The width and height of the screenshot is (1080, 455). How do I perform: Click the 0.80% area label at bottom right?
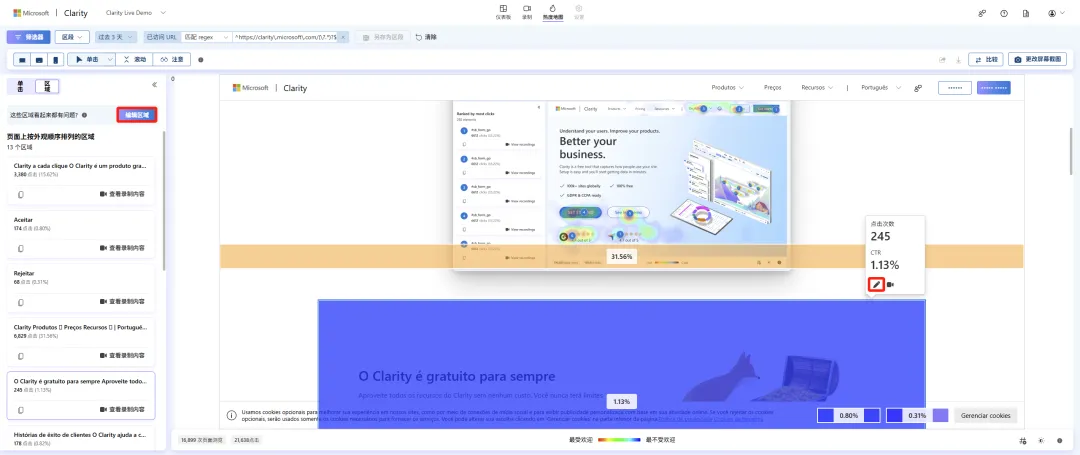pos(849,415)
